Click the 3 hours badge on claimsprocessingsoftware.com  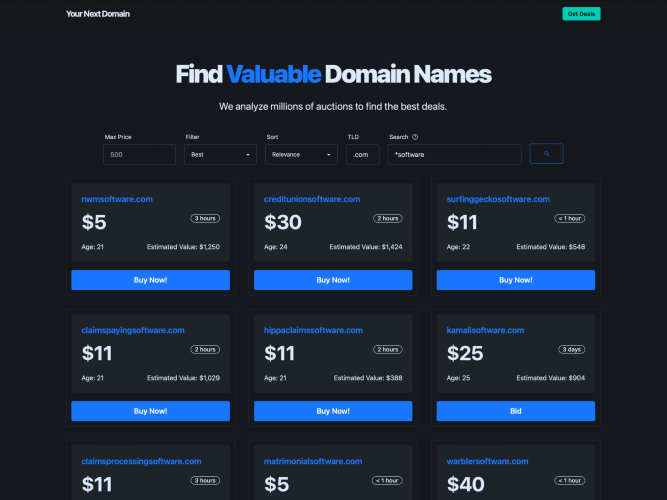tap(205, 480)
